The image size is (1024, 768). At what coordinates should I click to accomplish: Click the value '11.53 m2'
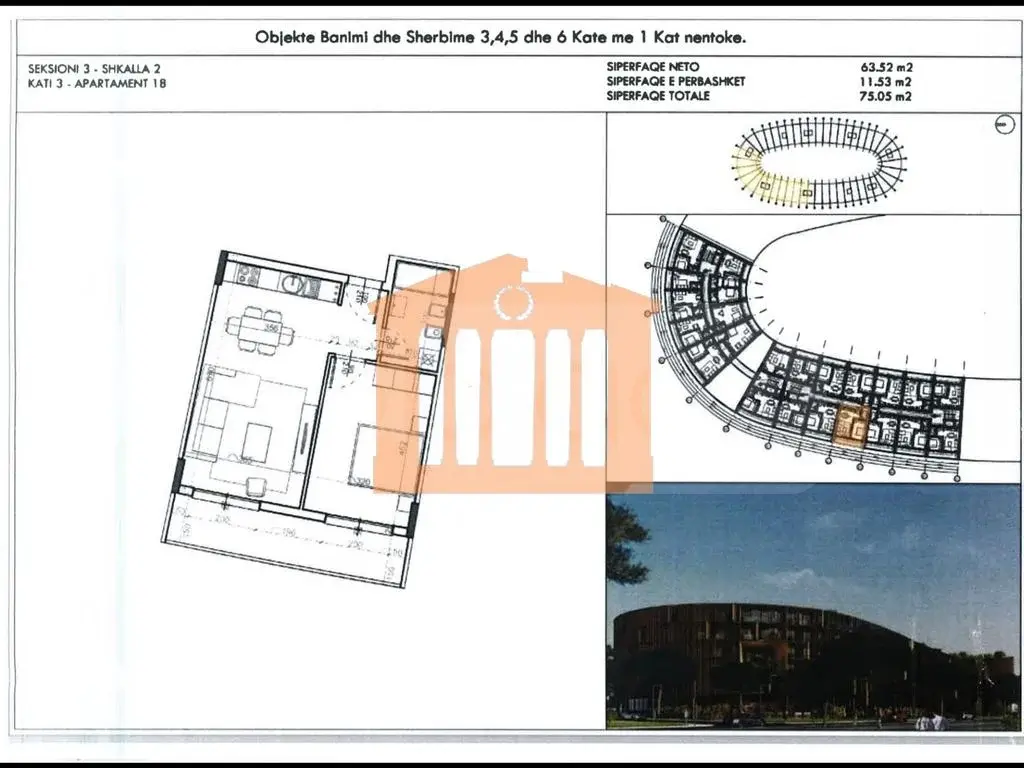[x=886, y=82]
